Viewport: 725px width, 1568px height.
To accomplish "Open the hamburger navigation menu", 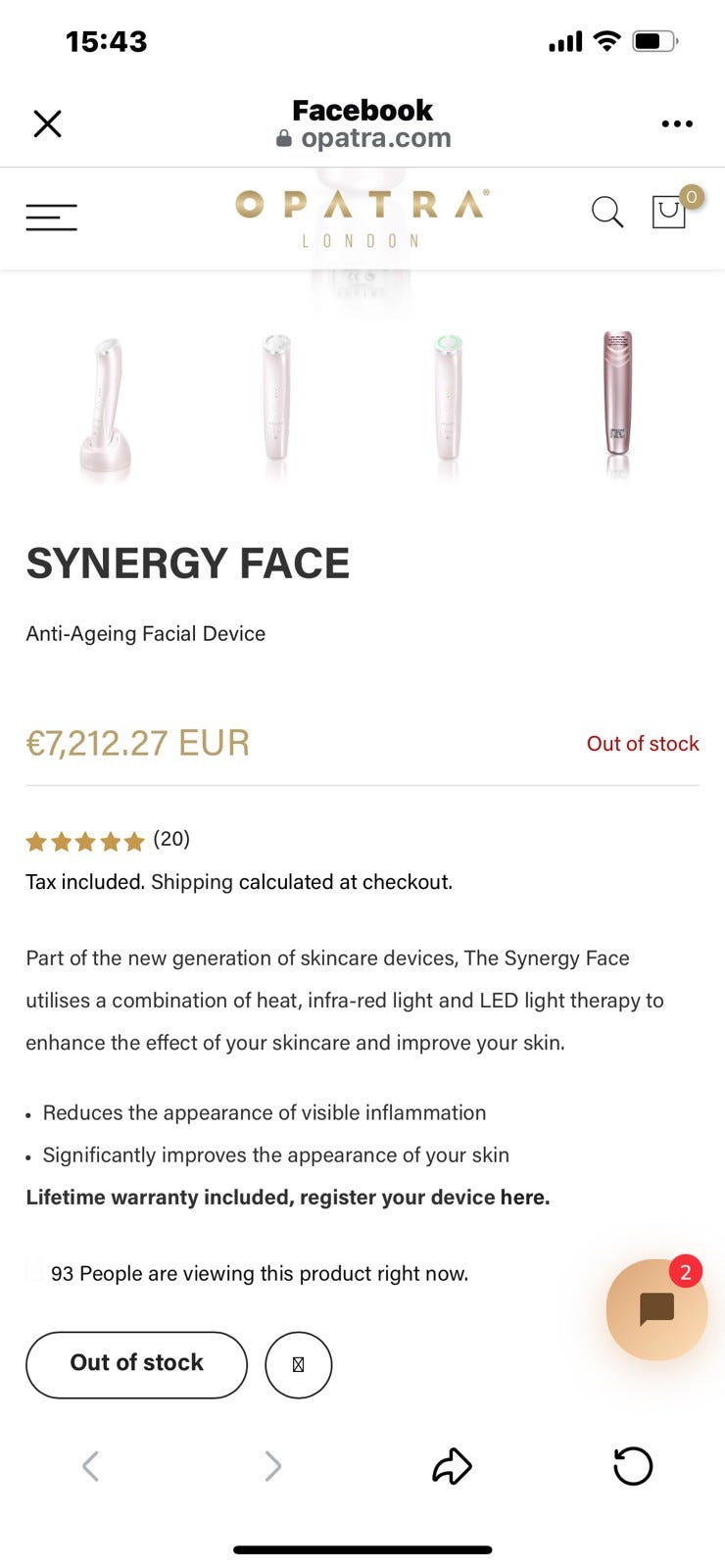I will click(51, 217).
